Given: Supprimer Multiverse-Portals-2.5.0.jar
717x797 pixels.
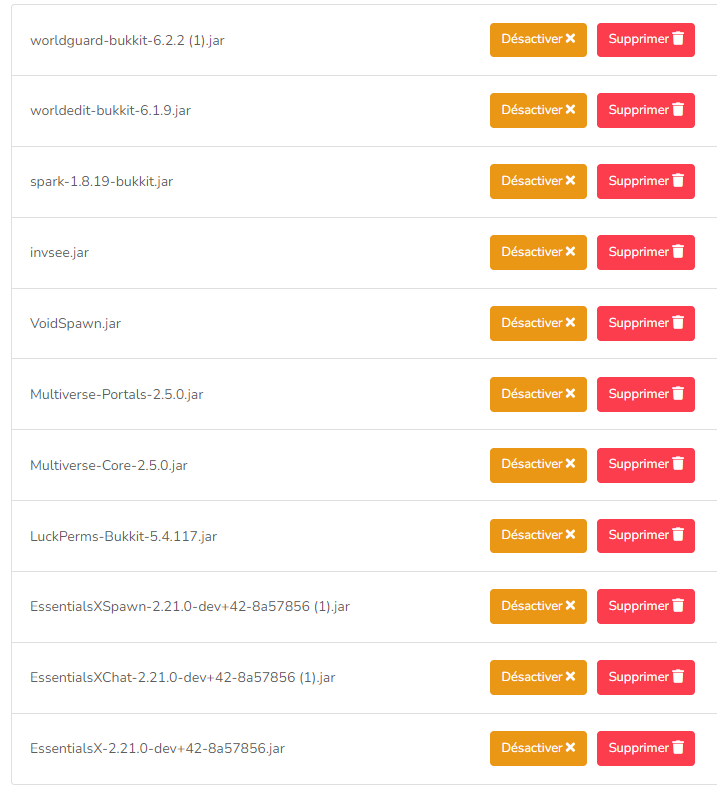Looking at the screenshot, I should (x=645, y=394).
